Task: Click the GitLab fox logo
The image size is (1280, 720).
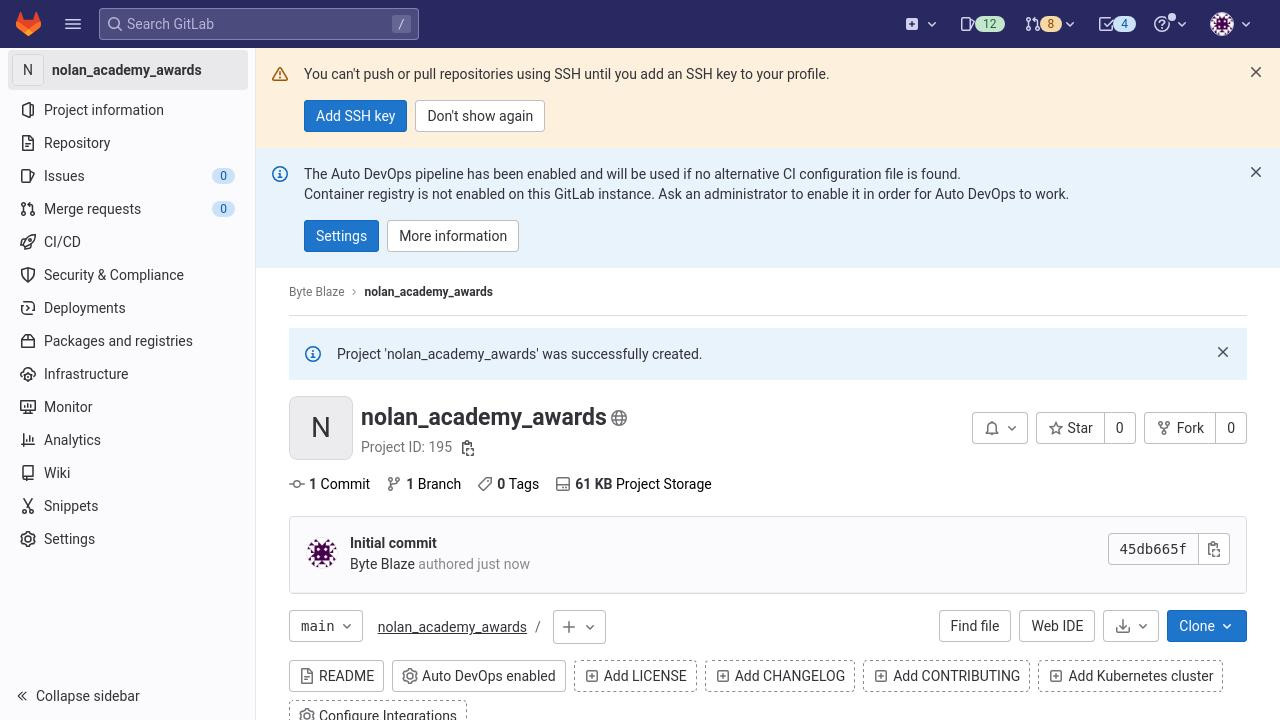Action: [x=28, y=24]
